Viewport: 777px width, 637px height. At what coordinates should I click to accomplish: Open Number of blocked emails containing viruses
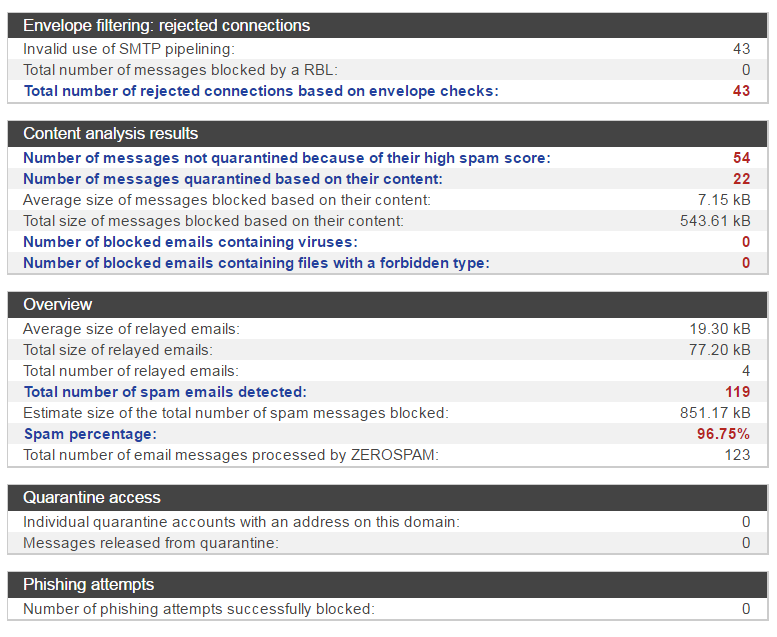(x=190, y=241)
